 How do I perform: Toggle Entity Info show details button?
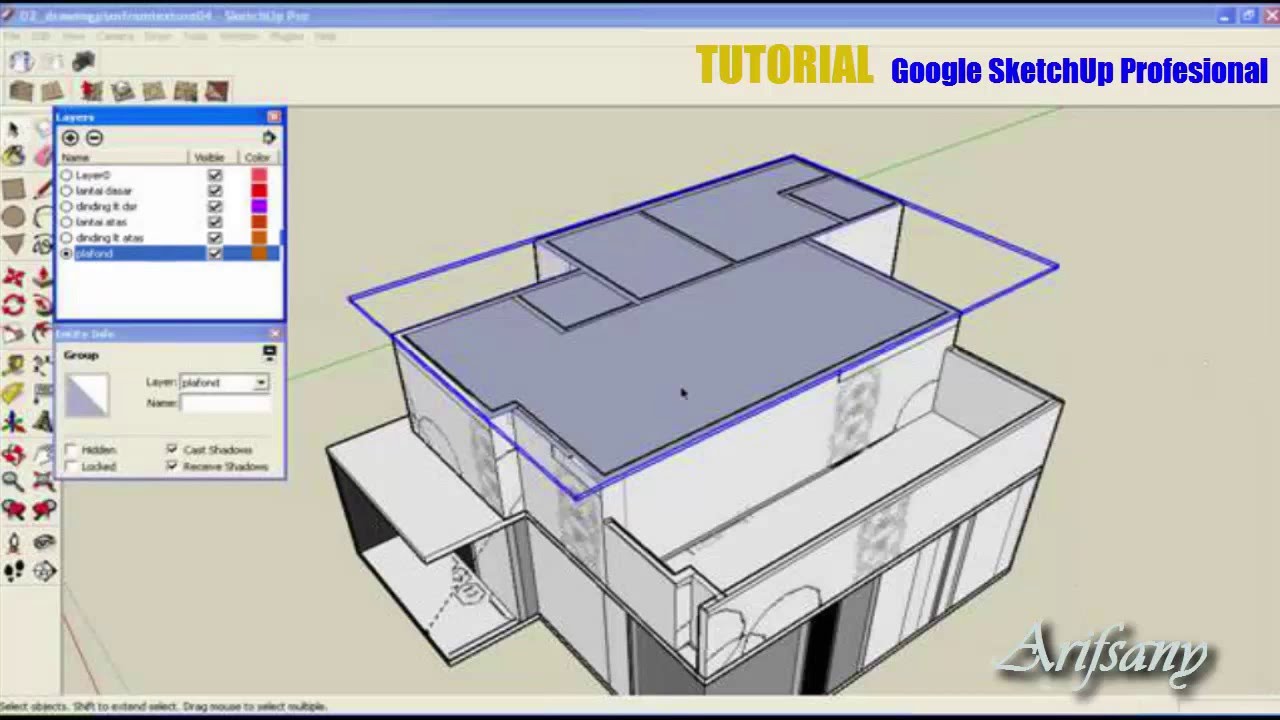269,353
